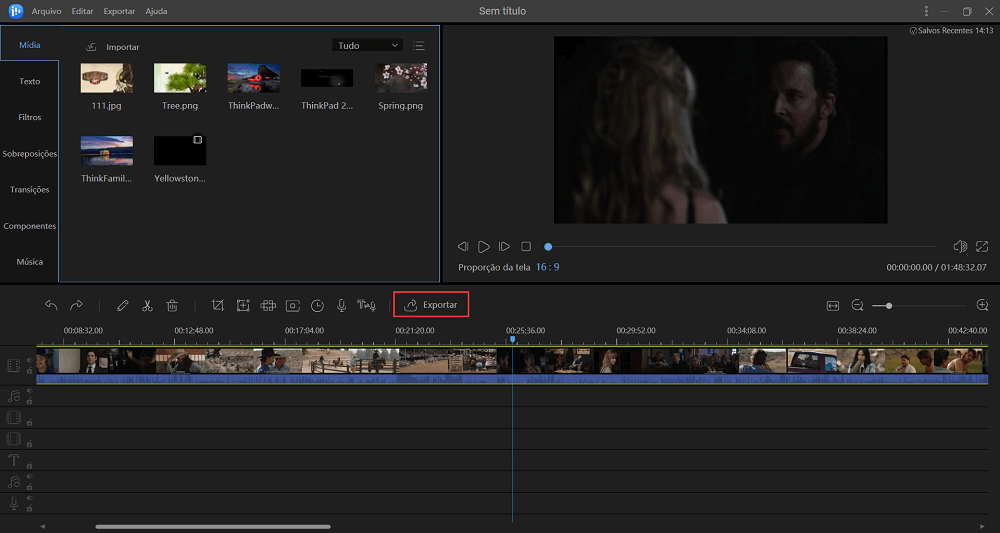
Task: Adjust the timeline zoom slider
Action: (919, 306)
